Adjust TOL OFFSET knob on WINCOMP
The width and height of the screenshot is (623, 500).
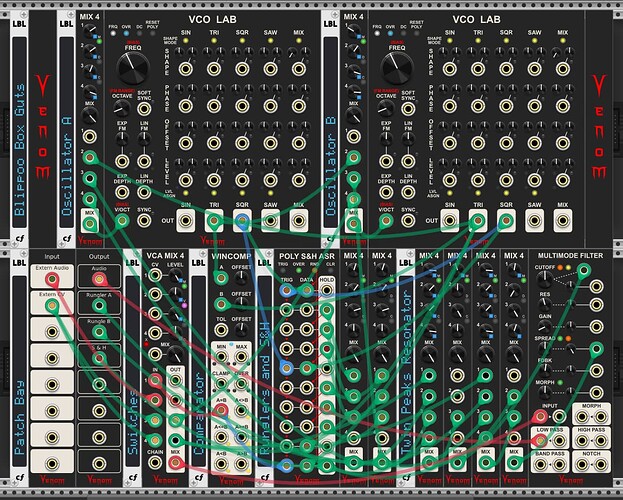click(241, 329)
